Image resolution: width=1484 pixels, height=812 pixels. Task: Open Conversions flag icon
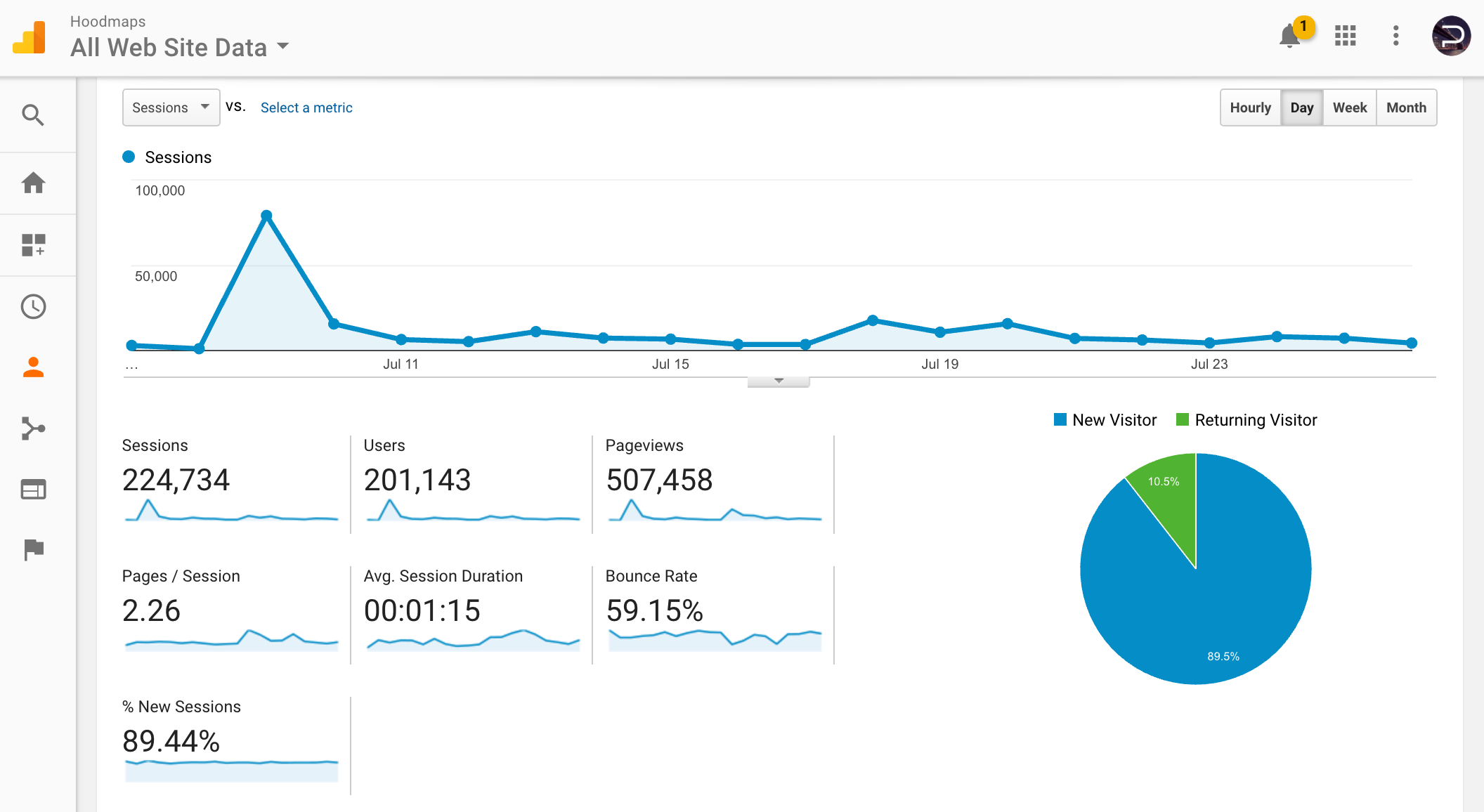click(x=33, y=549)
